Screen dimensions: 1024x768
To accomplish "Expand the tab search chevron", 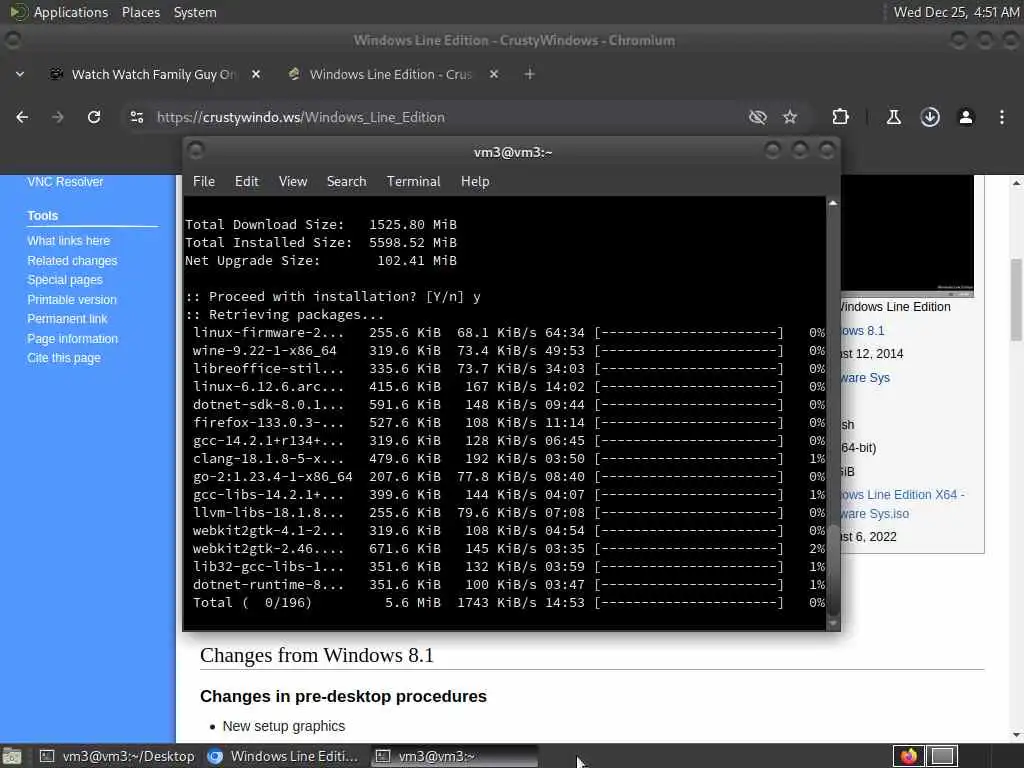I will point(20,74).
